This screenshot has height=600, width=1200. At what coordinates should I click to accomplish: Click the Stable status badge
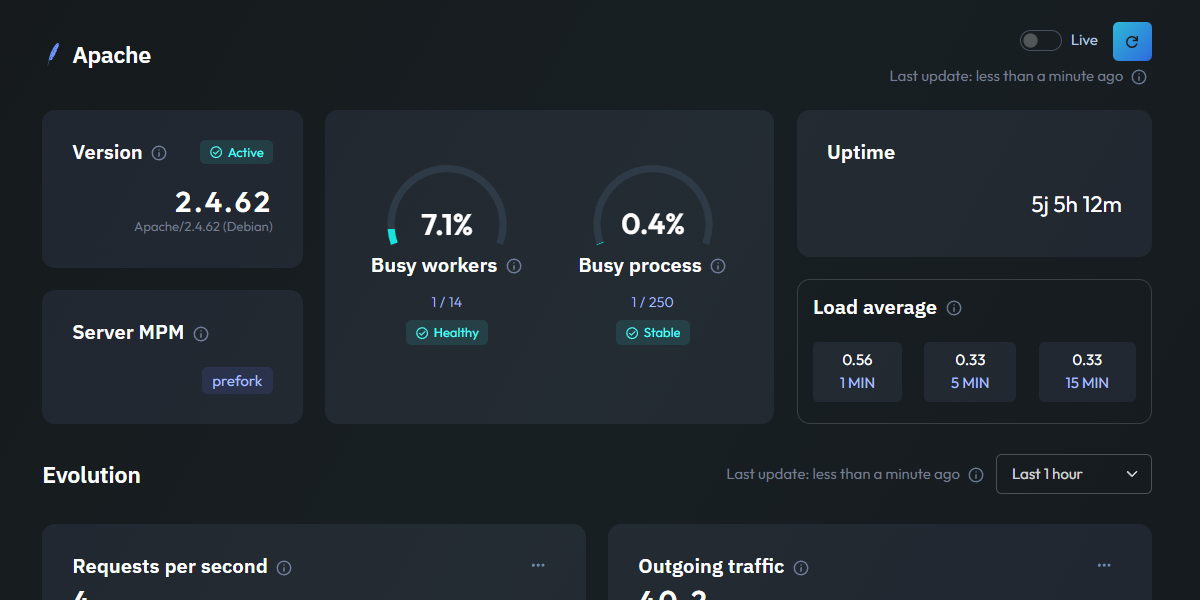point(653,333)
